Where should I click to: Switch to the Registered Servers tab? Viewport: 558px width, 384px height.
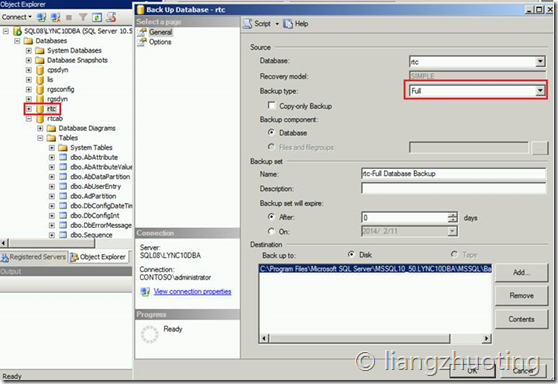[33, 257]
